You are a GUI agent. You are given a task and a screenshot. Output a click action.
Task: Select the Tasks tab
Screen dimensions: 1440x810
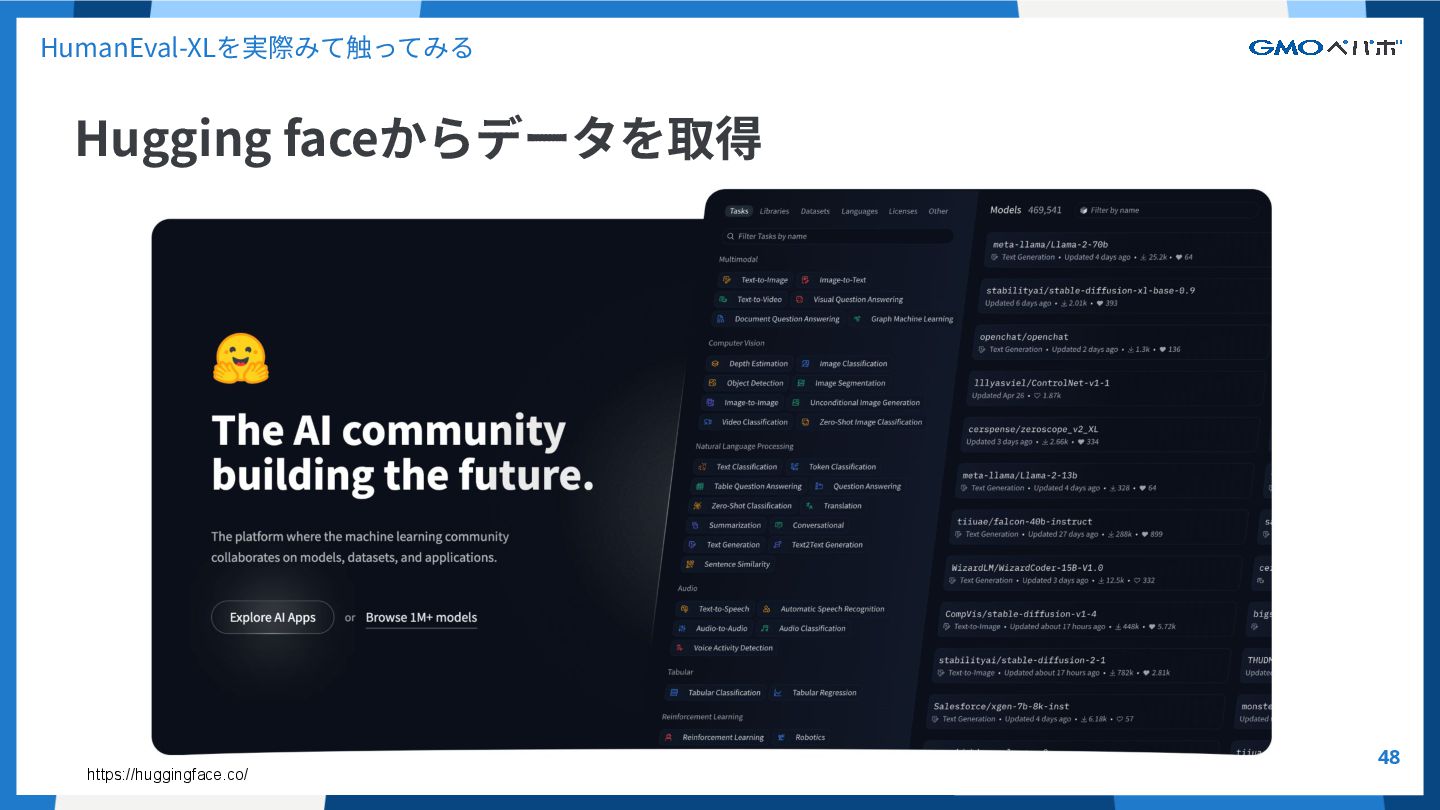739,211
